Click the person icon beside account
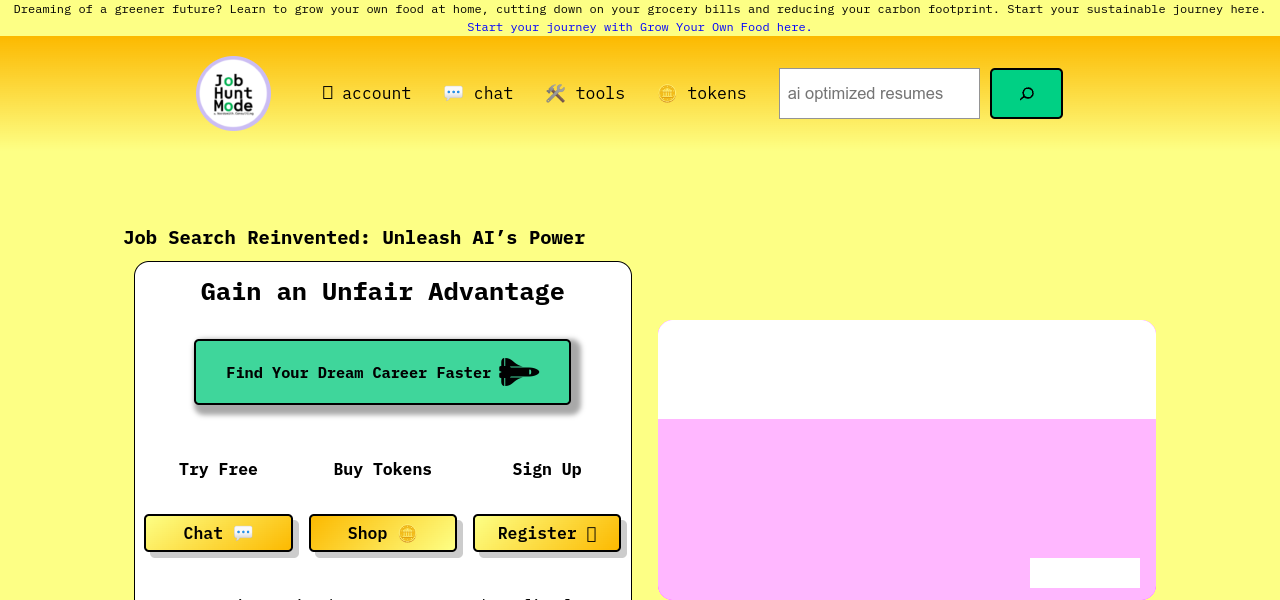The height and width of the screenshot is (600, 1280). coord(327,93)
